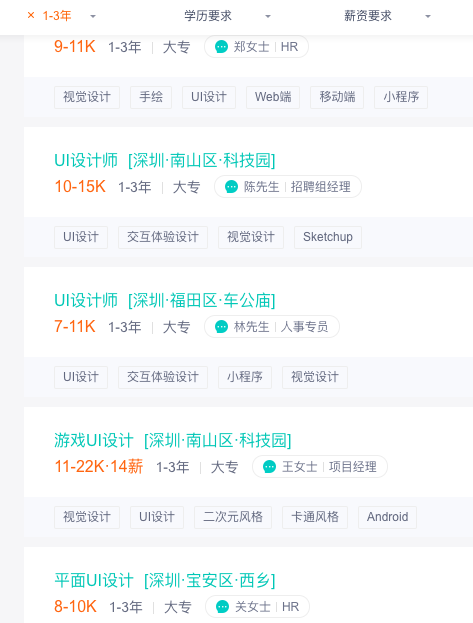This screenshot has width=473, height=623.
Task: Open chat with 林先生 via the chat bubble icon
Action: (x=221, y=327)
